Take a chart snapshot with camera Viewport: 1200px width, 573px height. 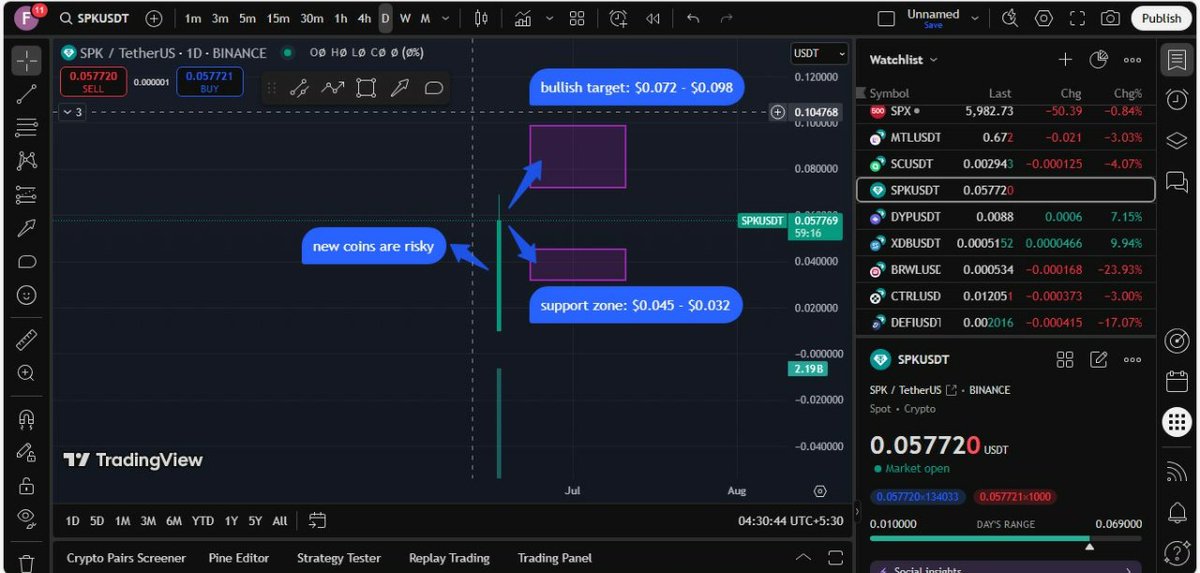pyautogui.click(x=1110, y=18)
